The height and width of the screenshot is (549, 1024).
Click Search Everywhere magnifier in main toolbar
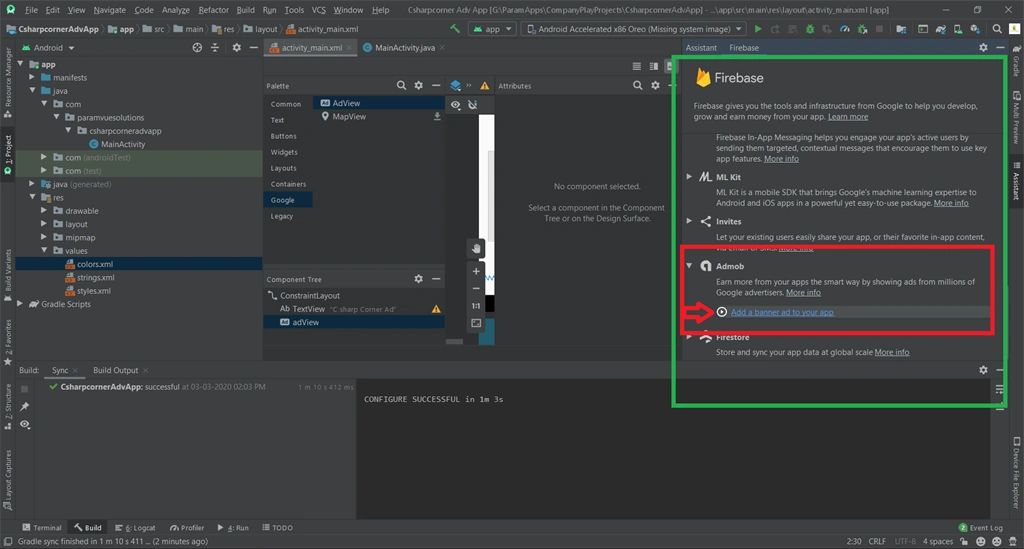pos(997,29)
